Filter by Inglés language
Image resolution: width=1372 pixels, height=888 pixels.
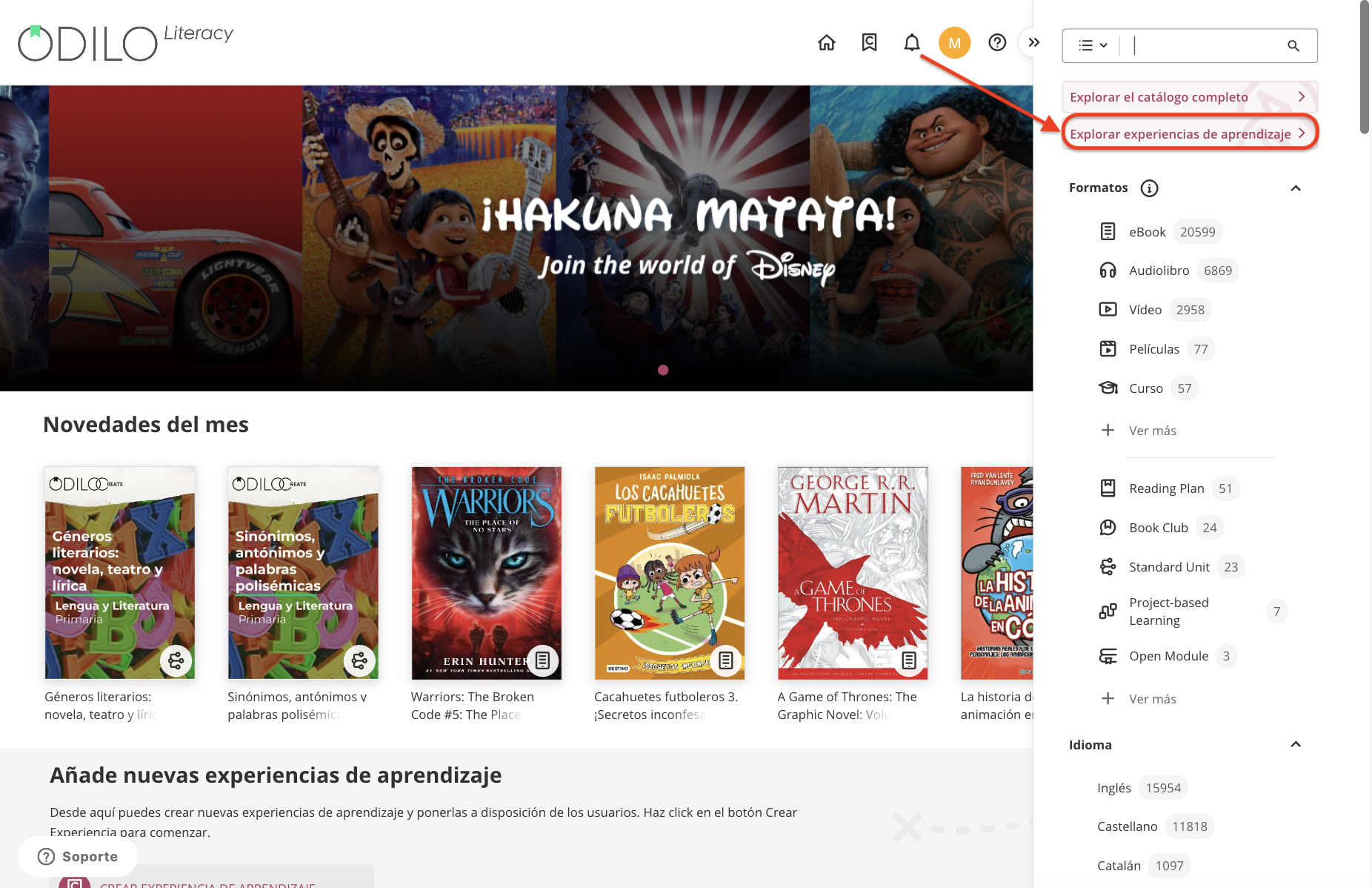pos(1142,788)
